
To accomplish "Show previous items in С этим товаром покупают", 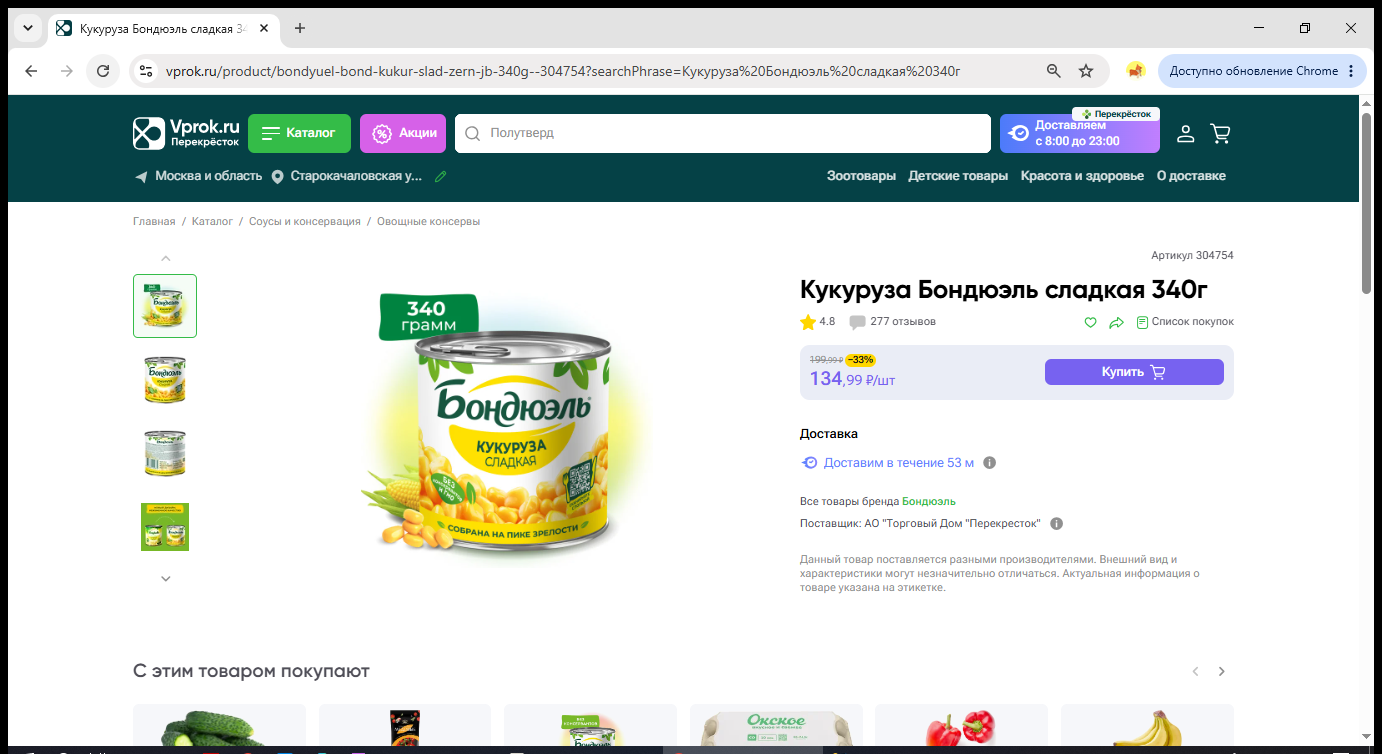I will [1195, 671].
